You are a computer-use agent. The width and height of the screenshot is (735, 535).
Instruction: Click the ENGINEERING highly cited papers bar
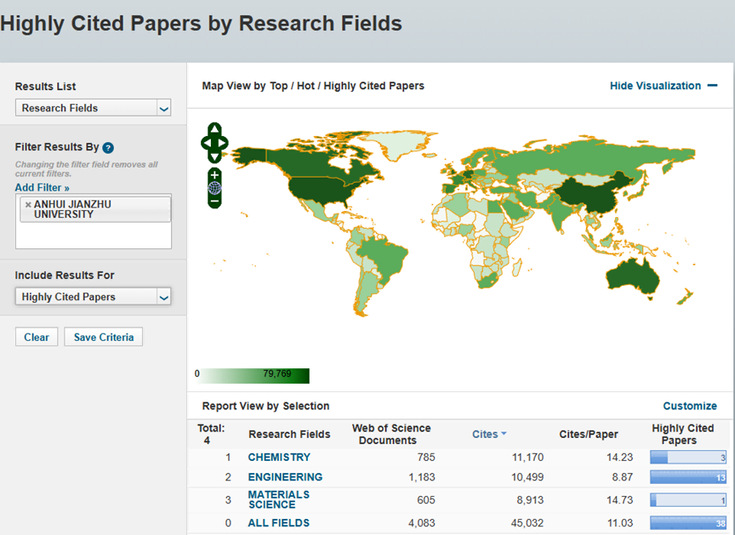(x=688, y=477)
